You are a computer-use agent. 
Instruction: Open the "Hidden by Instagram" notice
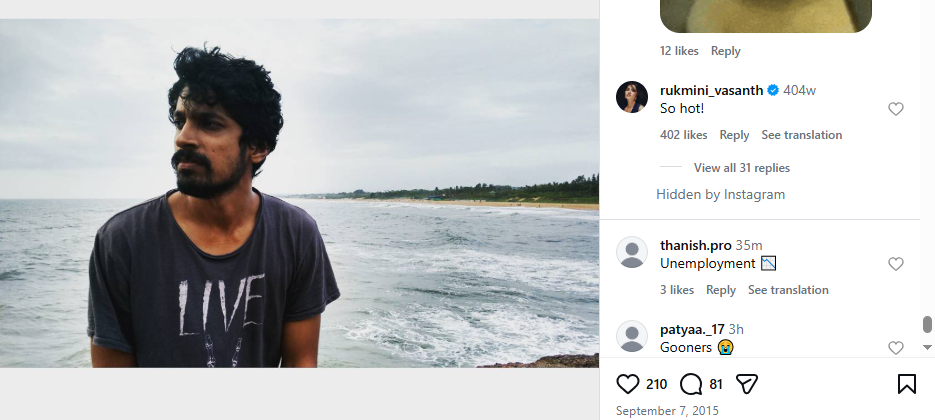point(720,194)
